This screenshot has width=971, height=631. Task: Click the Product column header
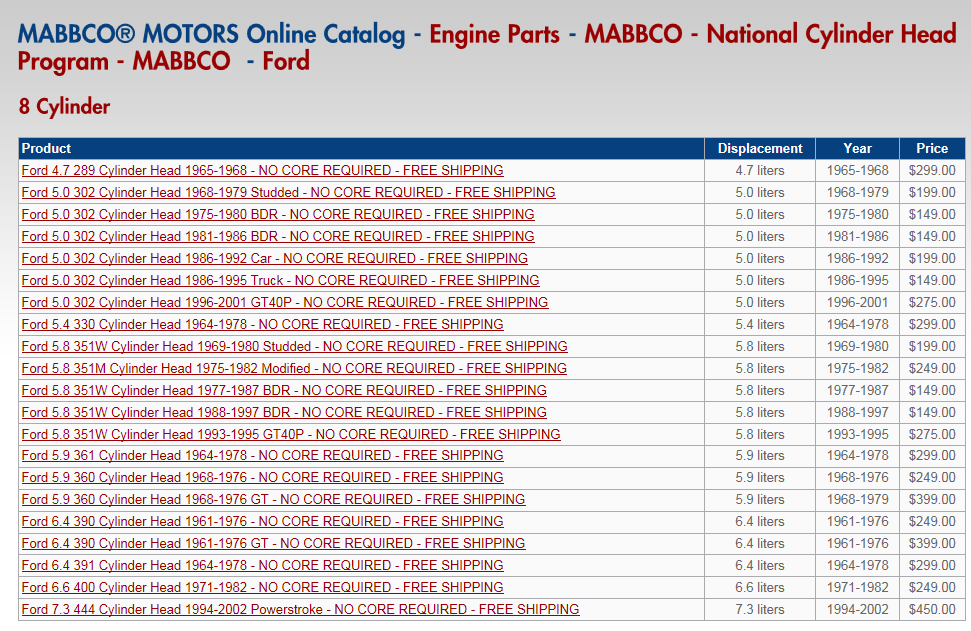[46, 148]
